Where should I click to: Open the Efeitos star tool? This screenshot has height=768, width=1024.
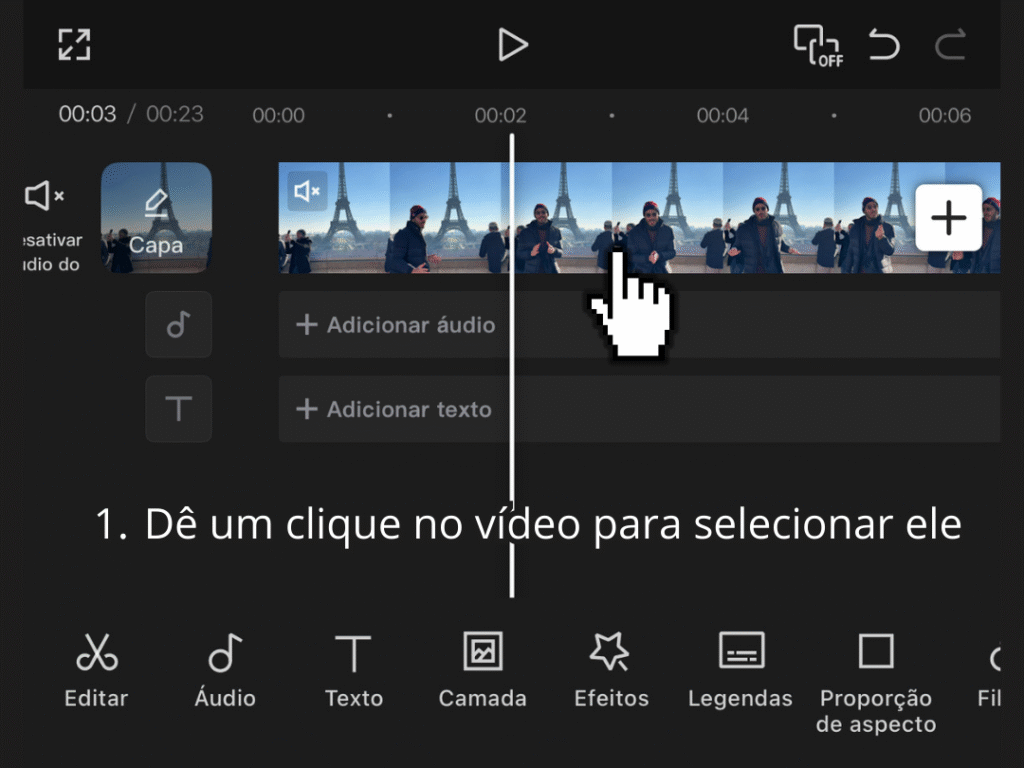611,669
